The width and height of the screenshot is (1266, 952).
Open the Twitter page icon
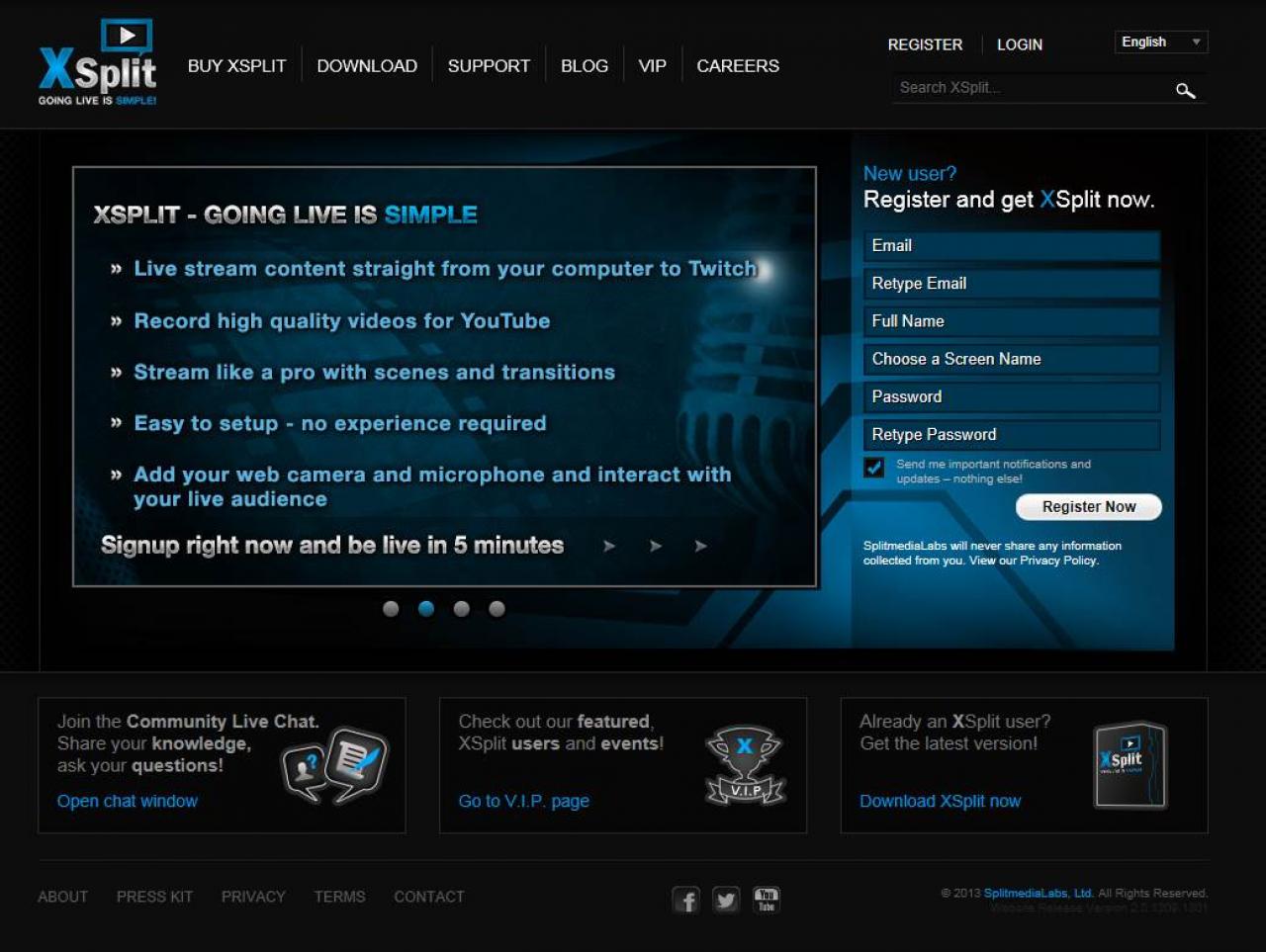pos(726,900)
